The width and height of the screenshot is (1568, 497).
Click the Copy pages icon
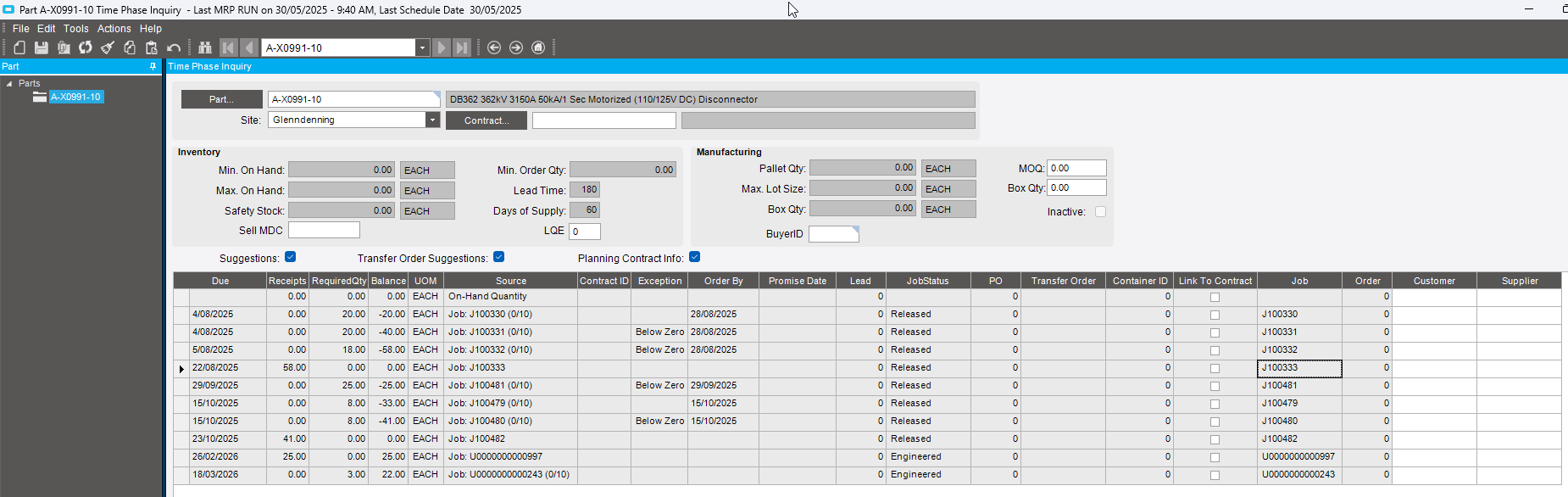click(130, 47)
